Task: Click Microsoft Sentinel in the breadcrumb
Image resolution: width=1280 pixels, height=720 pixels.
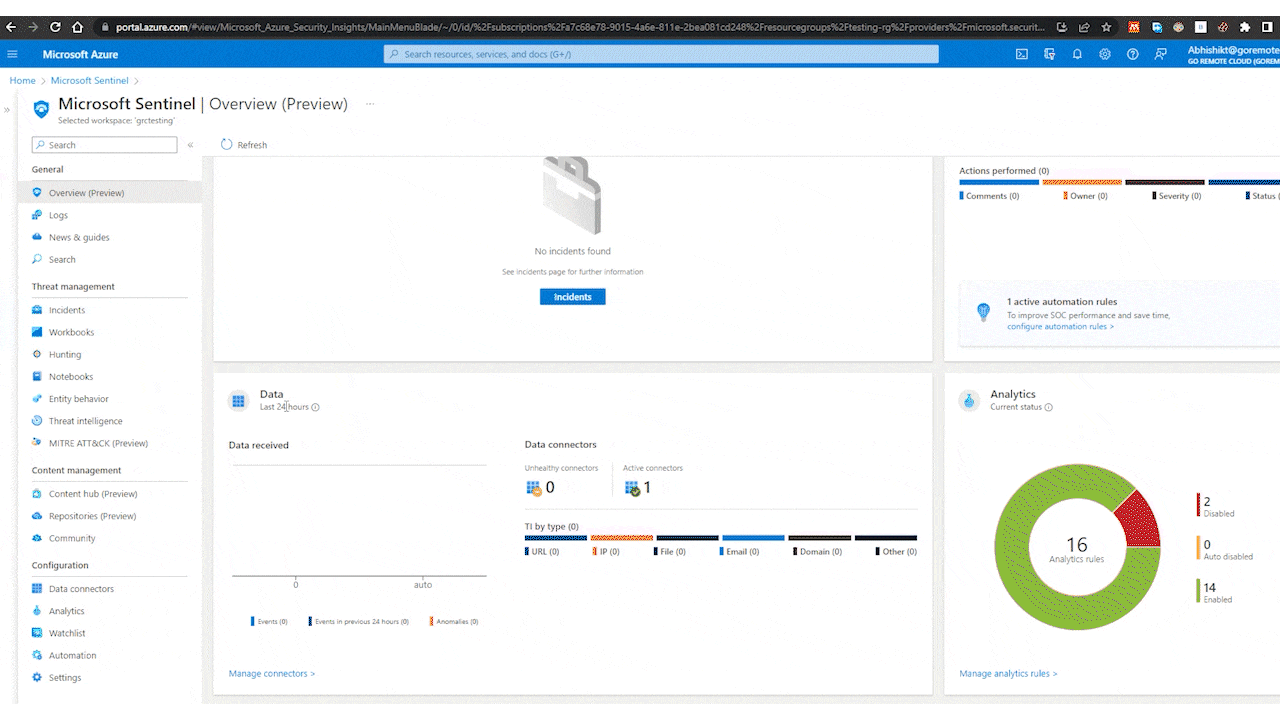Action: (x=90, y=81)
